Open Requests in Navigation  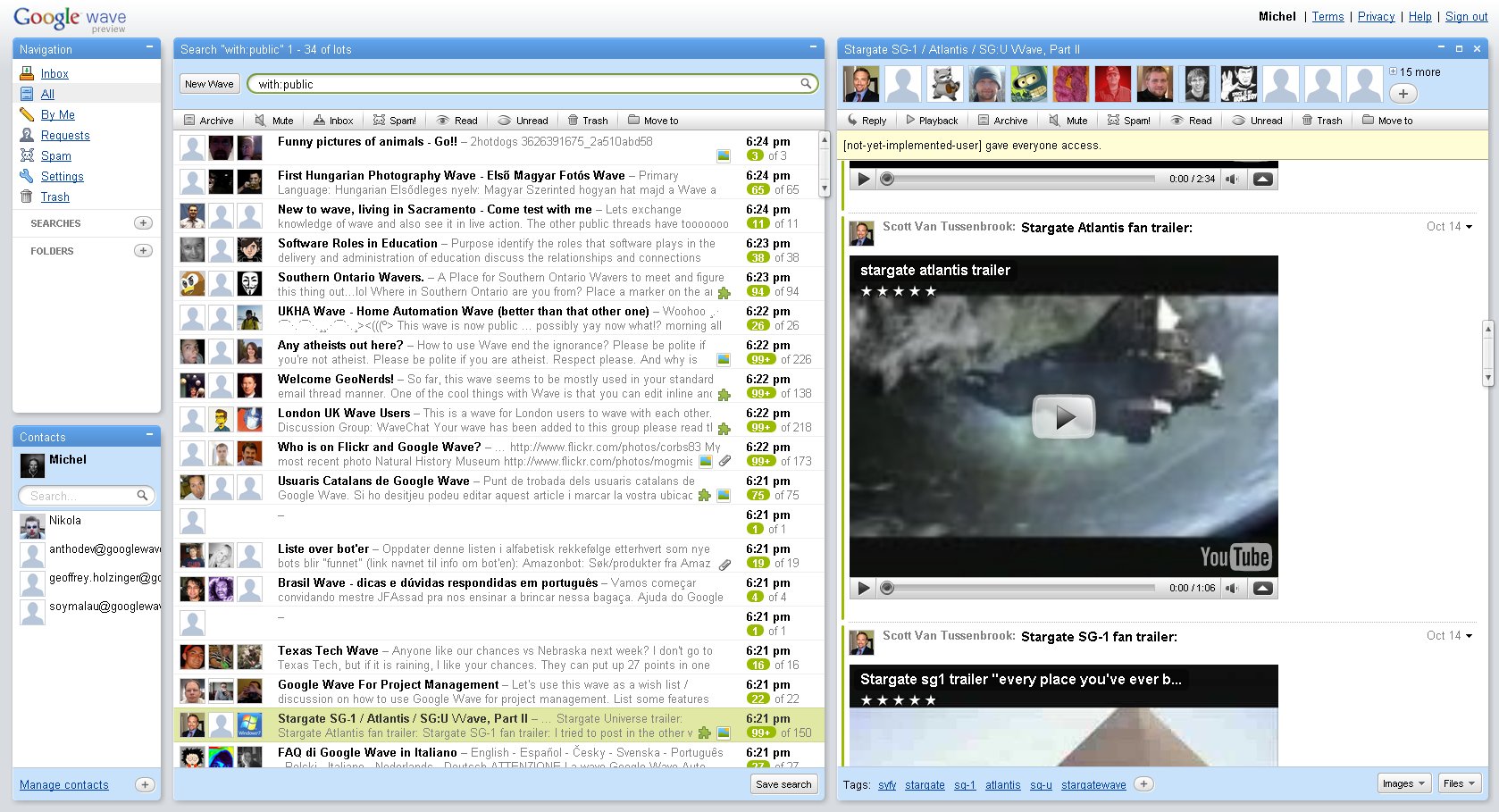[65, 136]
